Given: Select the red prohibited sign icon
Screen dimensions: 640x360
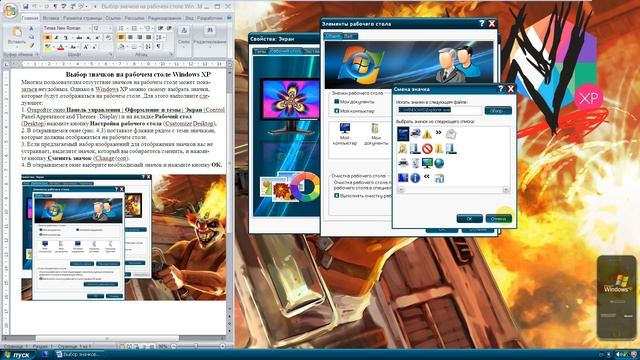Looking at the screenshot, I should pyautogui.click(x=427, y=149).
